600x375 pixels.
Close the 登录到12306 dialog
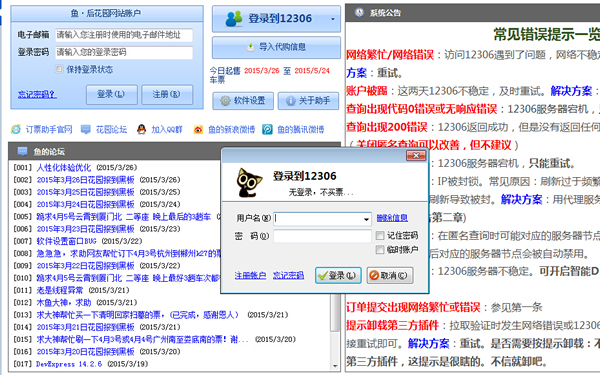pyautogui.click(x=416, y=155)
